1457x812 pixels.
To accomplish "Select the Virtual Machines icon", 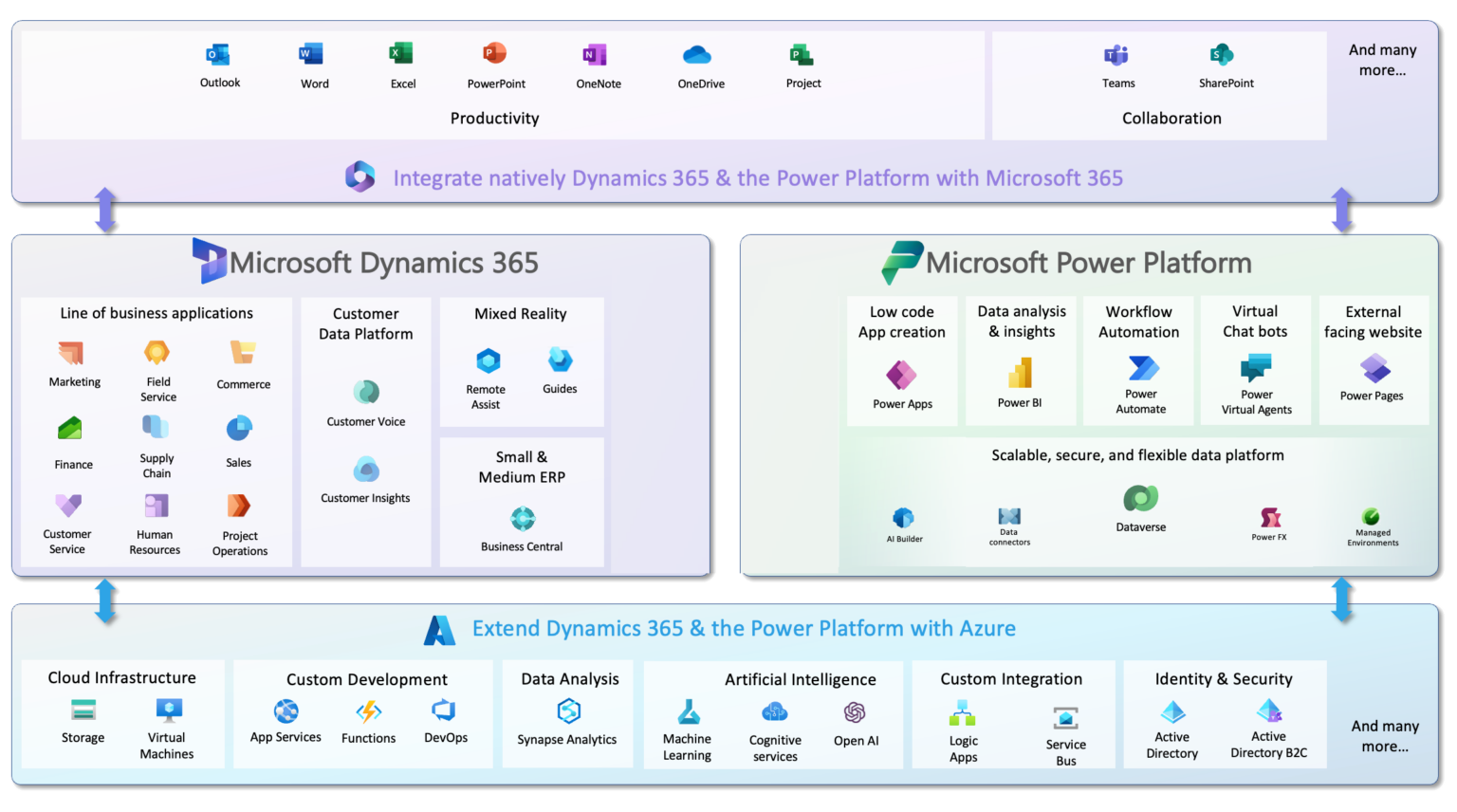I will pyautogui.click(x=169, y=710).
